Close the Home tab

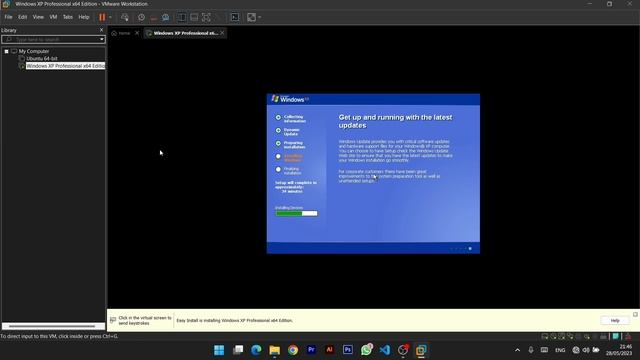click(137, 33)
